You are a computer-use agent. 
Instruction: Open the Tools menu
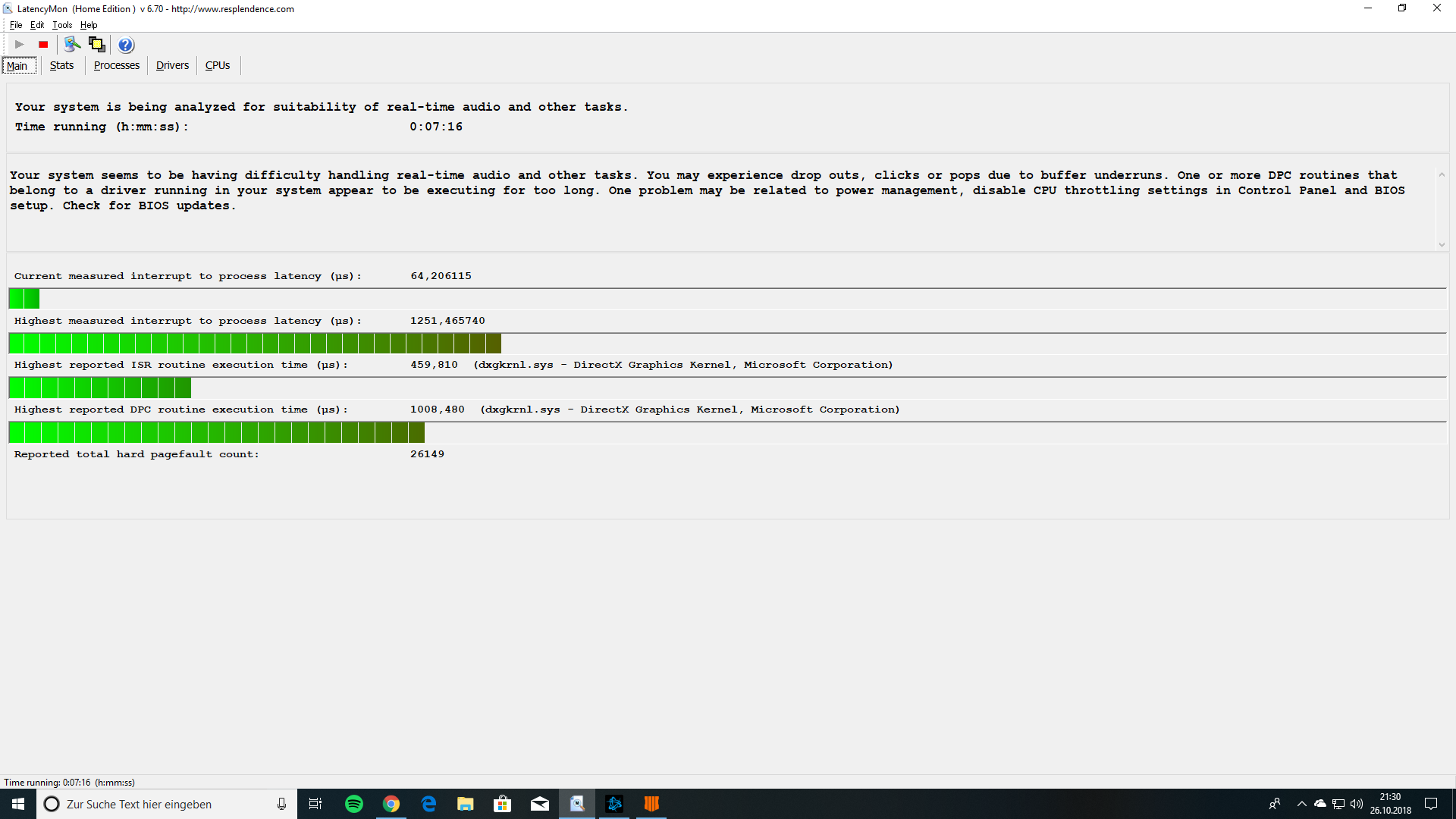62,25
